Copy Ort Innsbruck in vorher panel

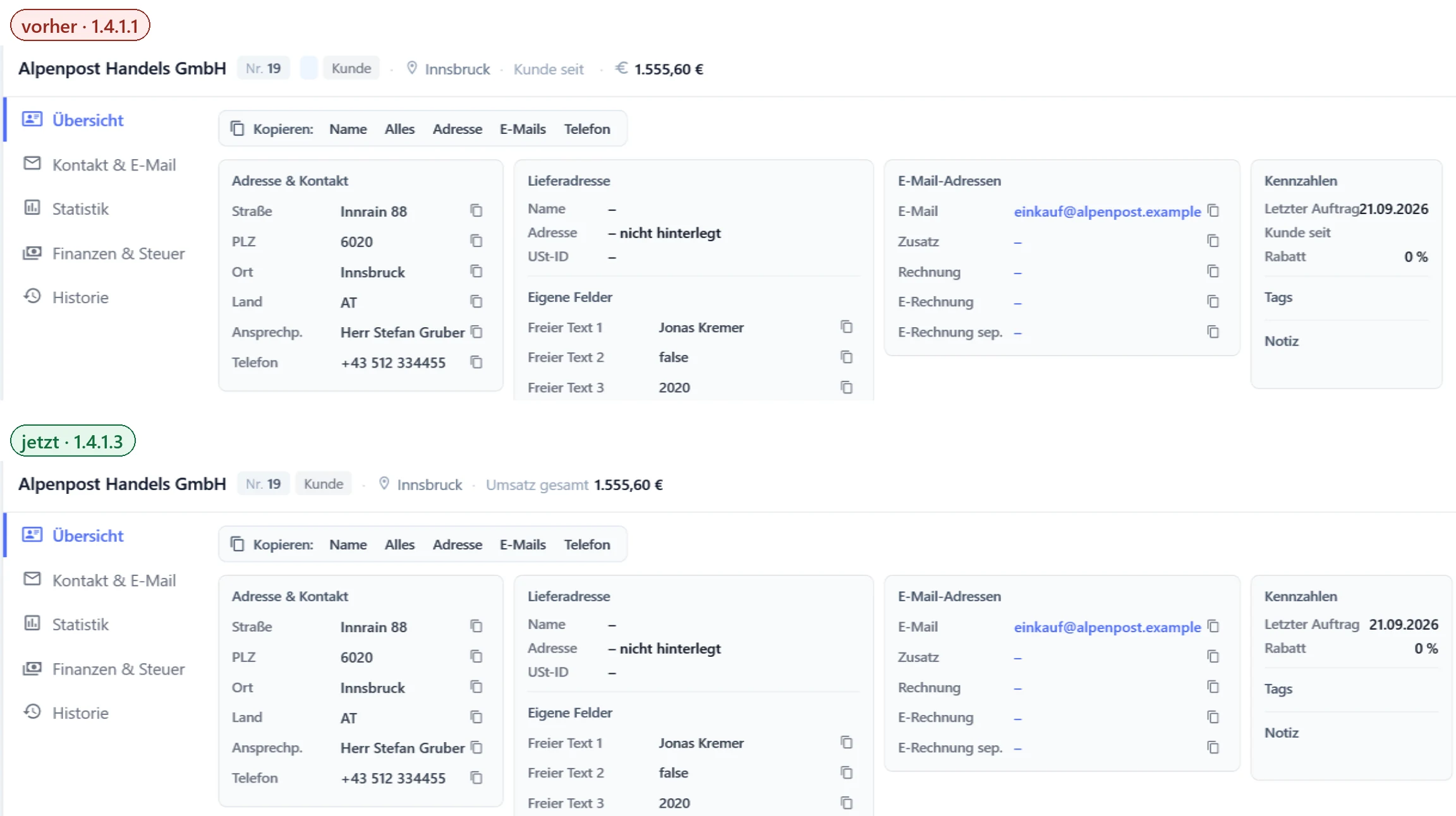click(x=476, y=272)
